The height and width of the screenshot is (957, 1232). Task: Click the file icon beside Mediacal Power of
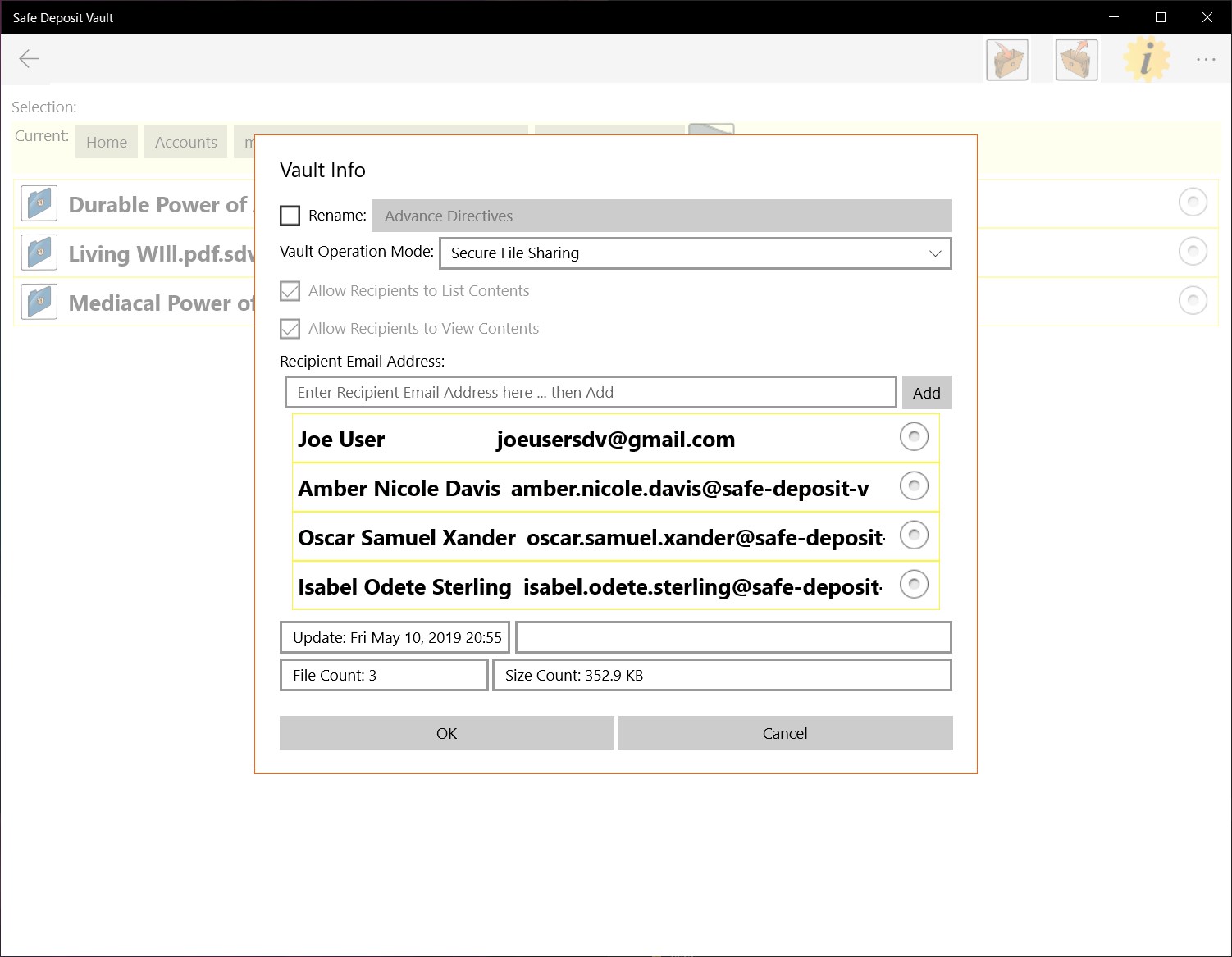click(x=39, y=302)
